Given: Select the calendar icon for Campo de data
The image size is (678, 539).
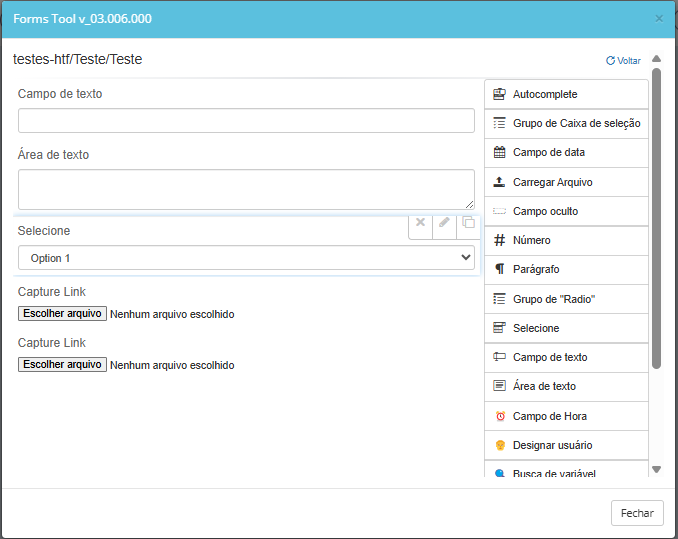Looking at the screenshot, I should click(499, 153).
